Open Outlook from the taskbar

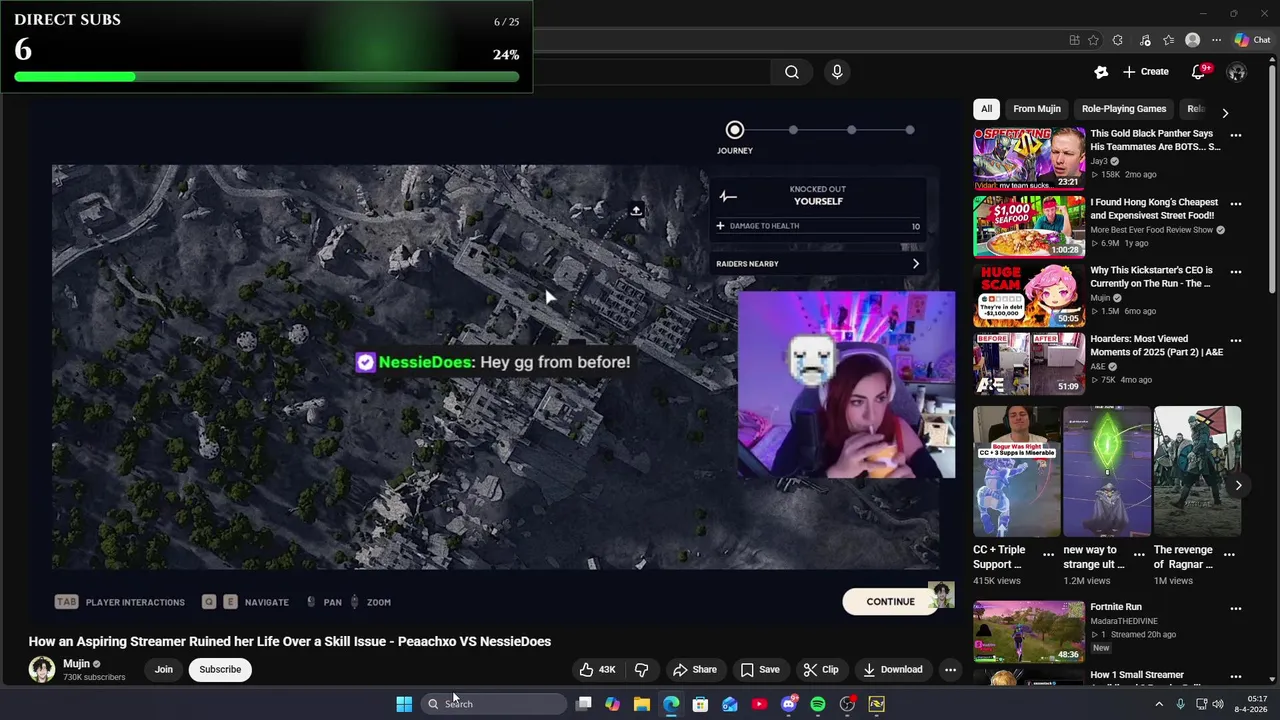click(x=730, y=704)
